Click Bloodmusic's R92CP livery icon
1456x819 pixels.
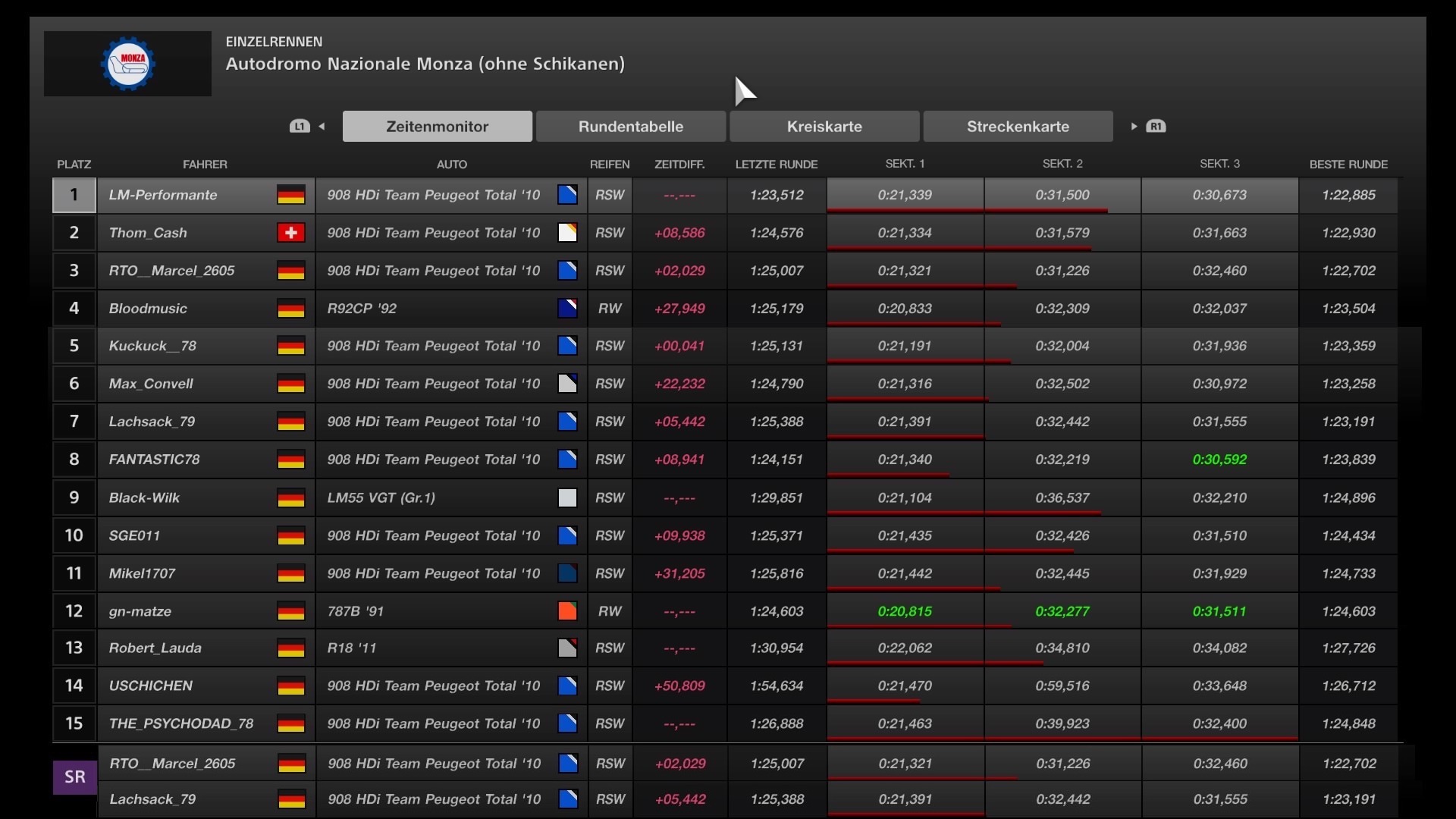click(567, 309)
